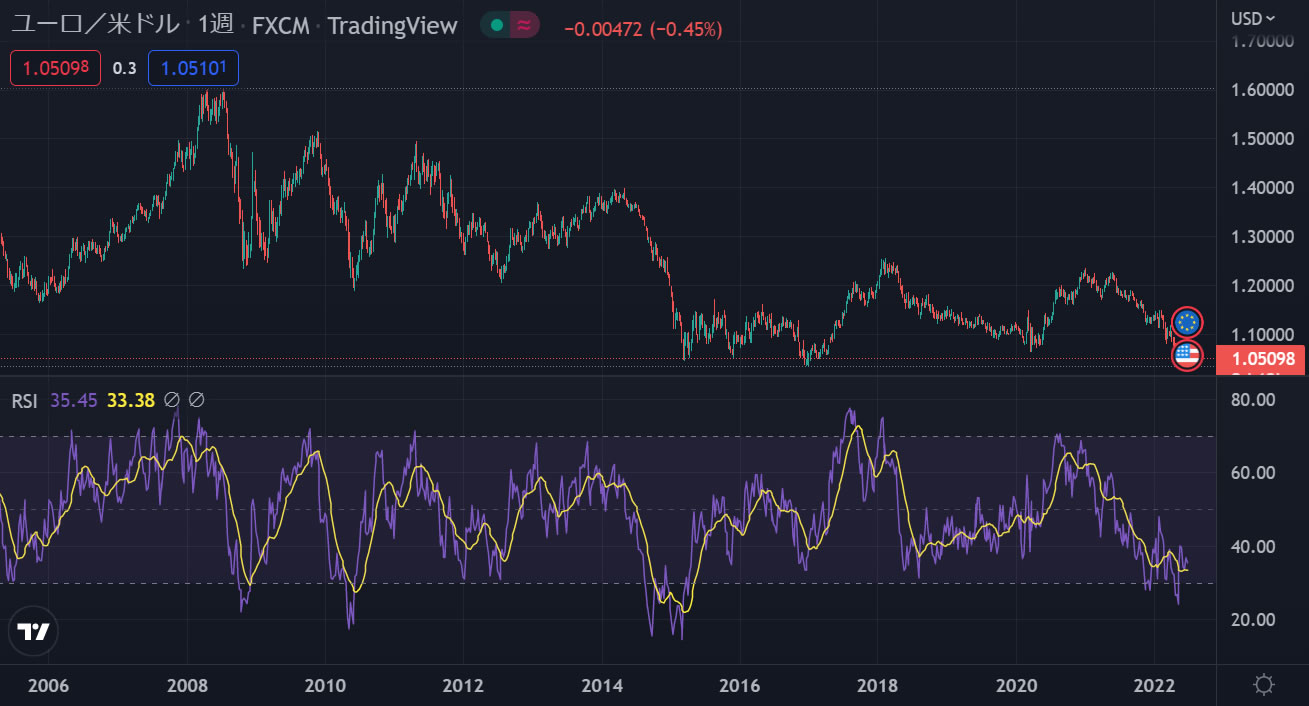Screen dimensions: 1309x706
Task: Click the pink approximate-equals icon
Action: [x=524, y=26]
